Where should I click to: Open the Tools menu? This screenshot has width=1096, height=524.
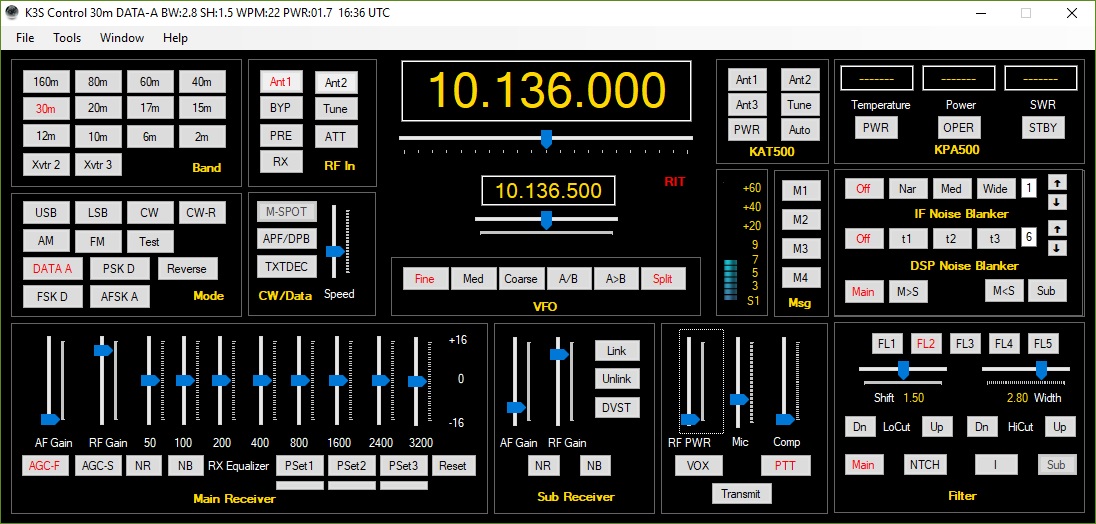pos(67,38)
